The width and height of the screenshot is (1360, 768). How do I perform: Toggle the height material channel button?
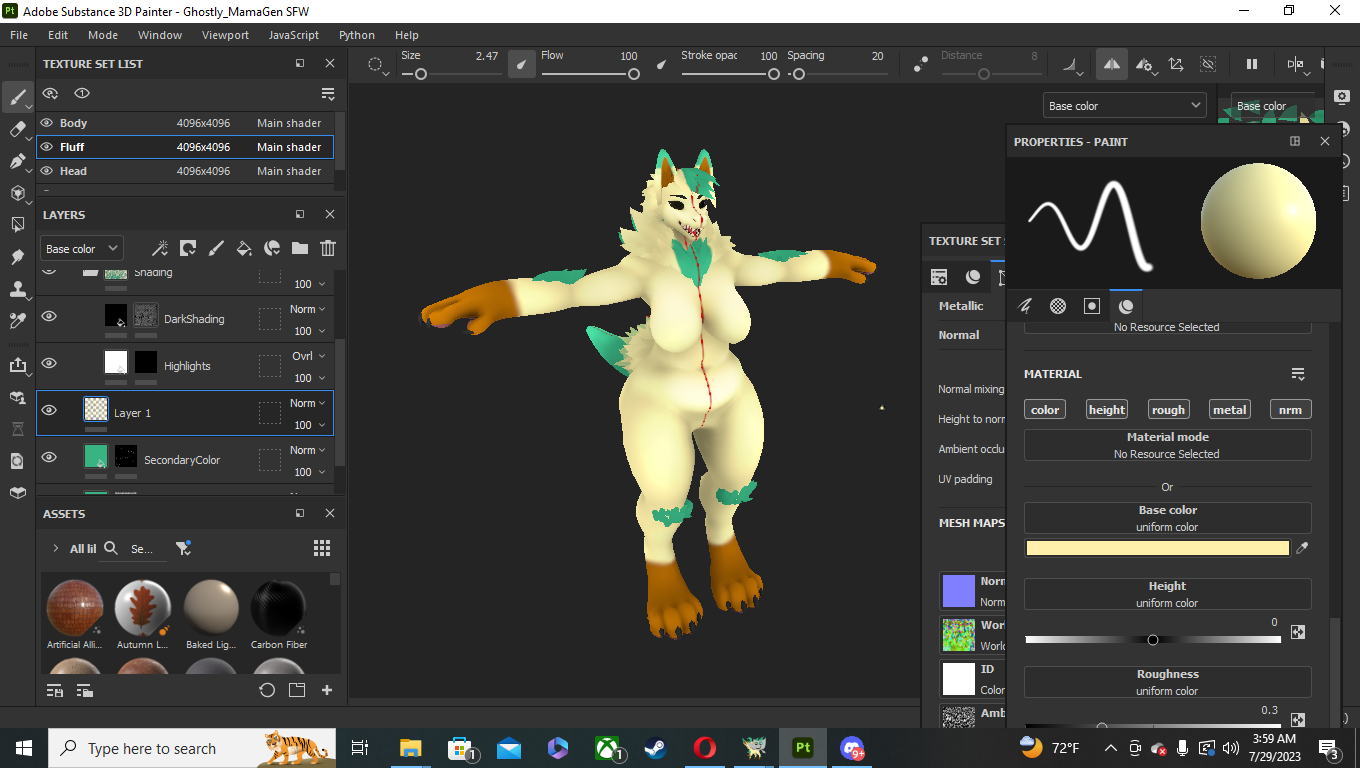1106,409
